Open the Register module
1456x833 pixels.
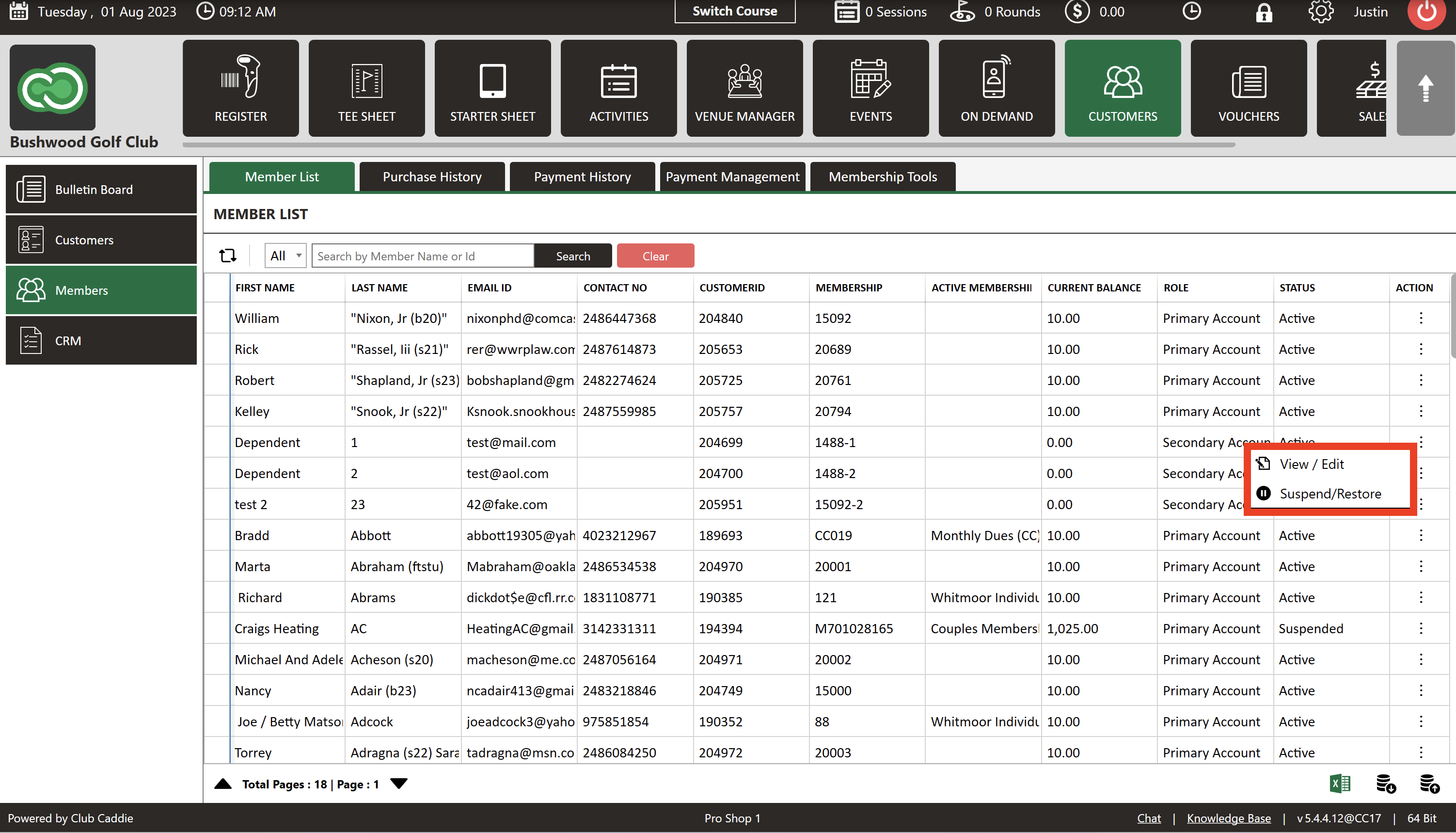(x=241, y=88)
